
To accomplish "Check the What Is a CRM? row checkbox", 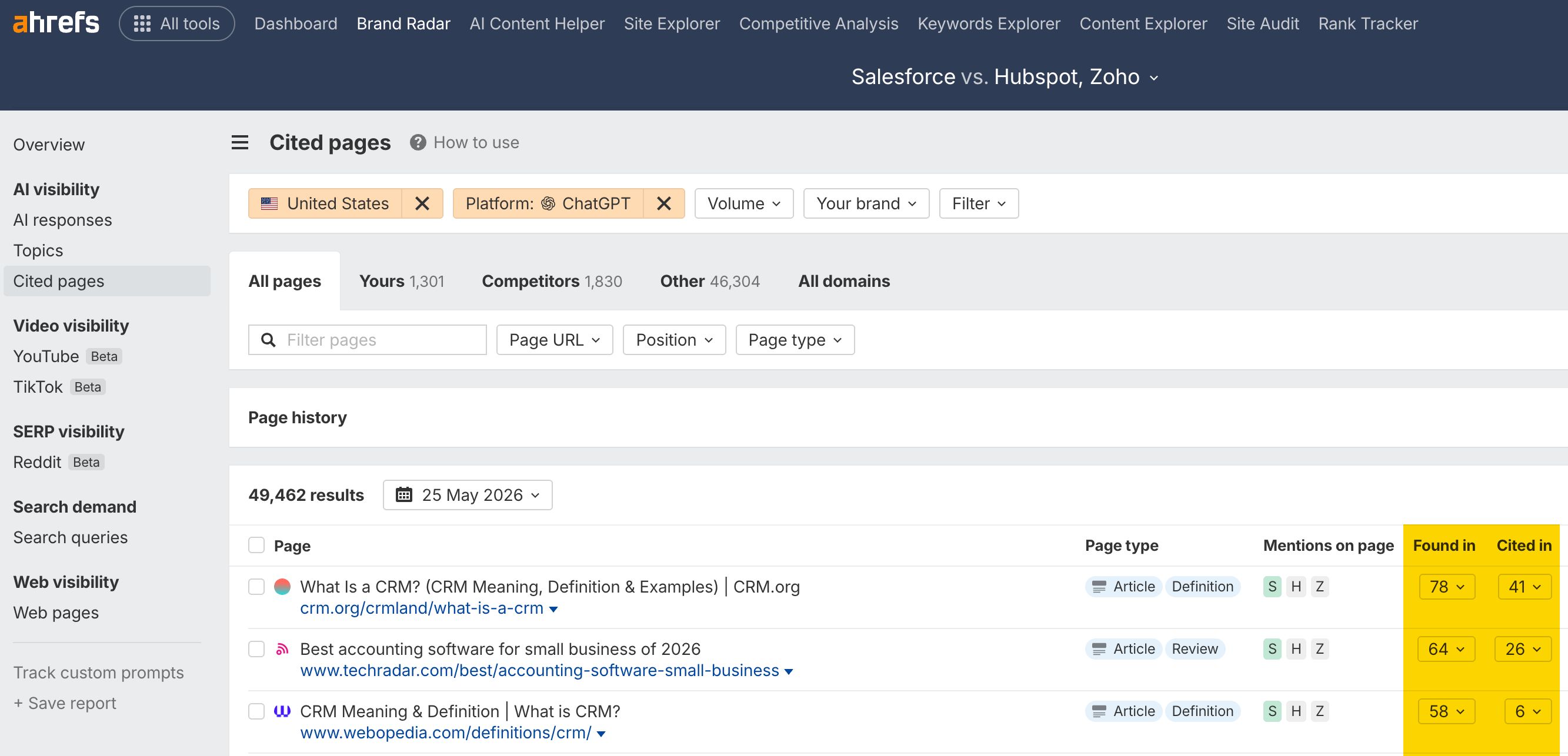I will (256, 586).
